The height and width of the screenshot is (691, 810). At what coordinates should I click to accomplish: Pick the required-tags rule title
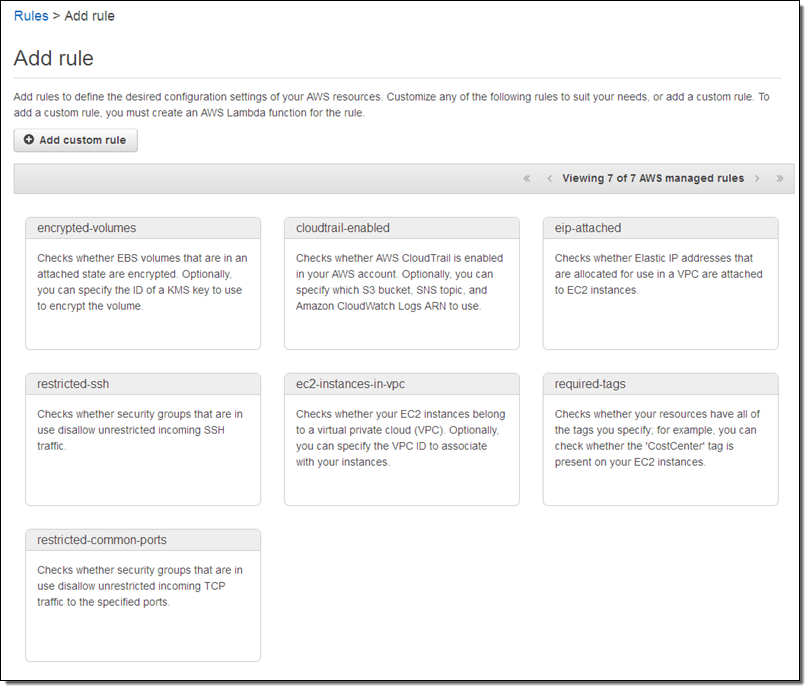click(590, 384)
